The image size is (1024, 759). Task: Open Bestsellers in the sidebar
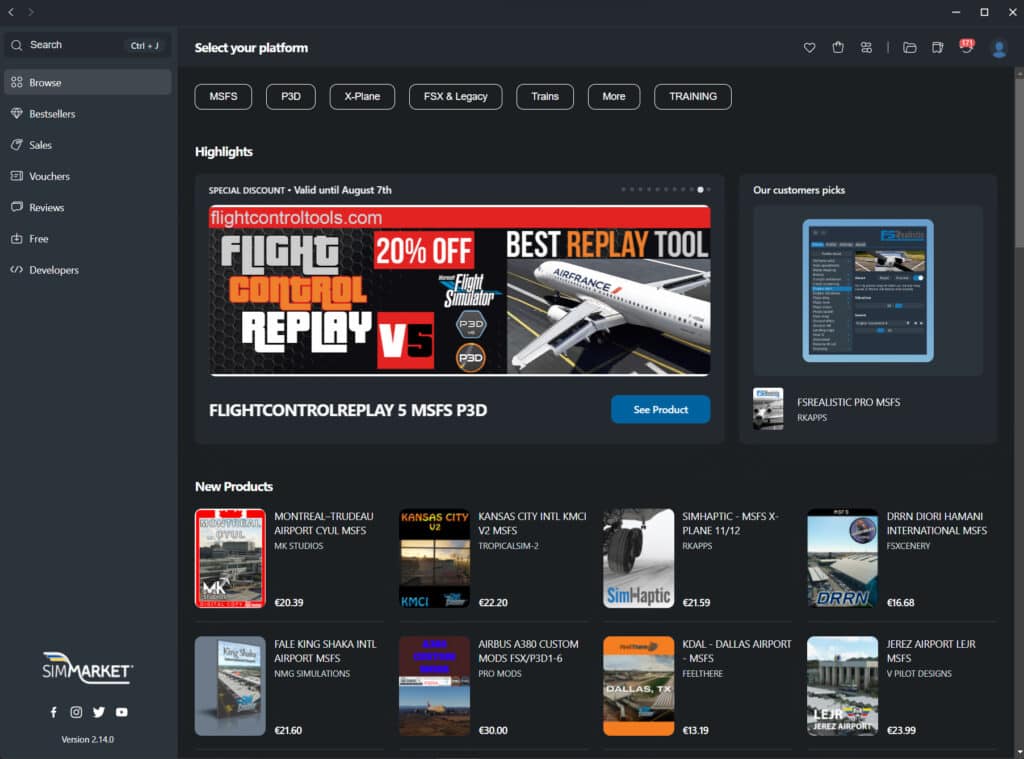coord(52,114)
